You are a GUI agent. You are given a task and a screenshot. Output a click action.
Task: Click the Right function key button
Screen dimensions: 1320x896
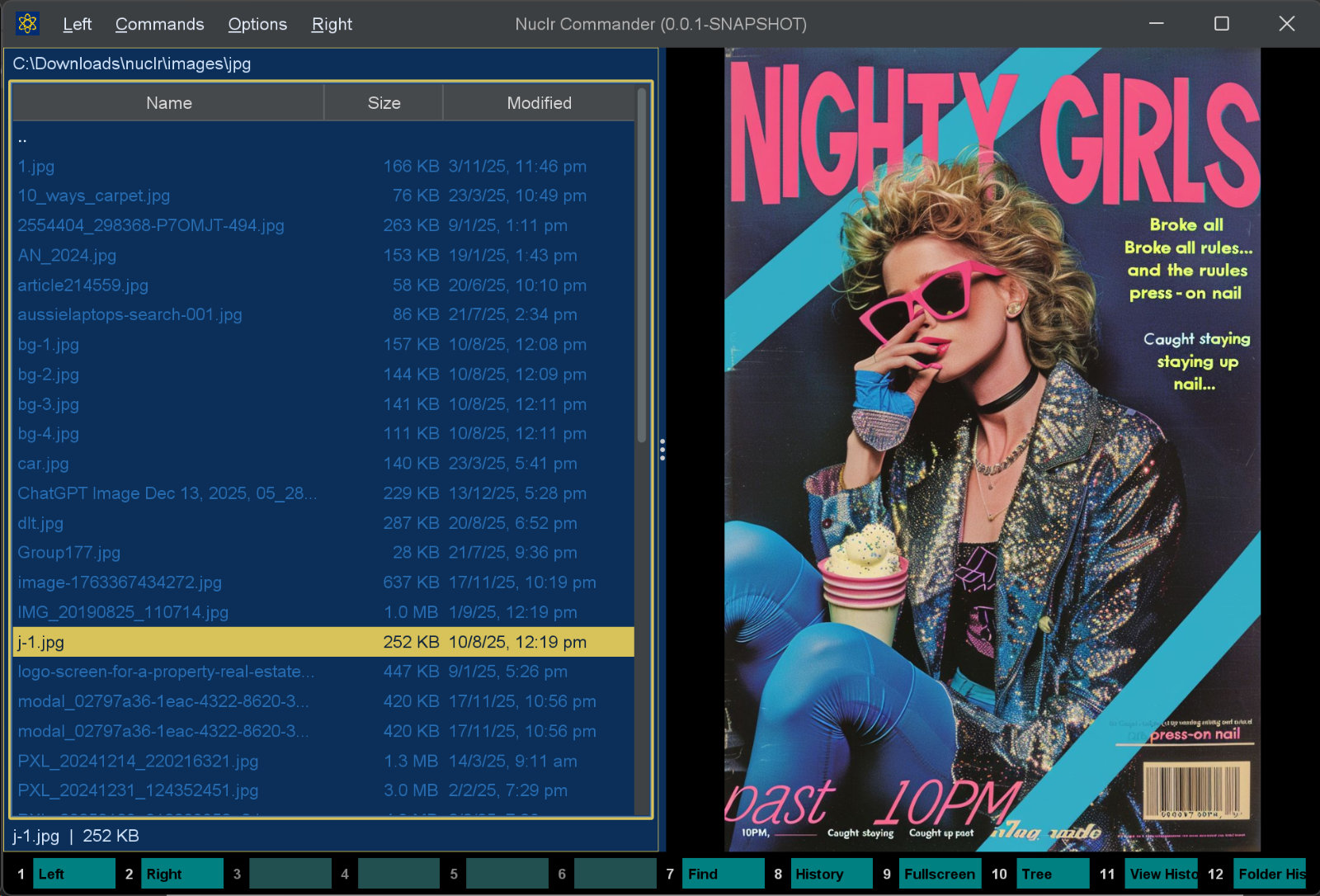[x=182, y=874]
